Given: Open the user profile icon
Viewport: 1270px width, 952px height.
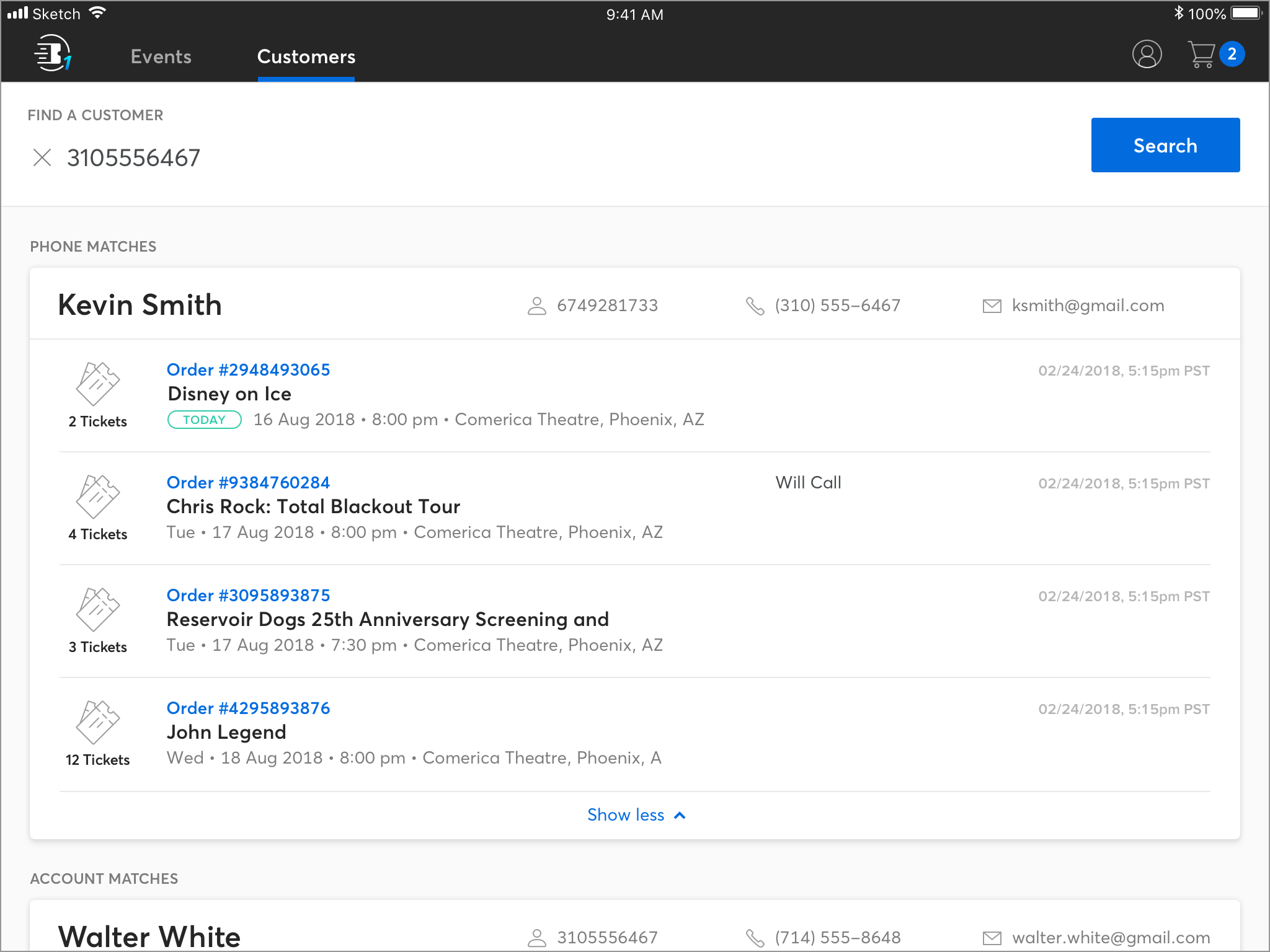Looking at the screenshot, I should pos(1147,55).
